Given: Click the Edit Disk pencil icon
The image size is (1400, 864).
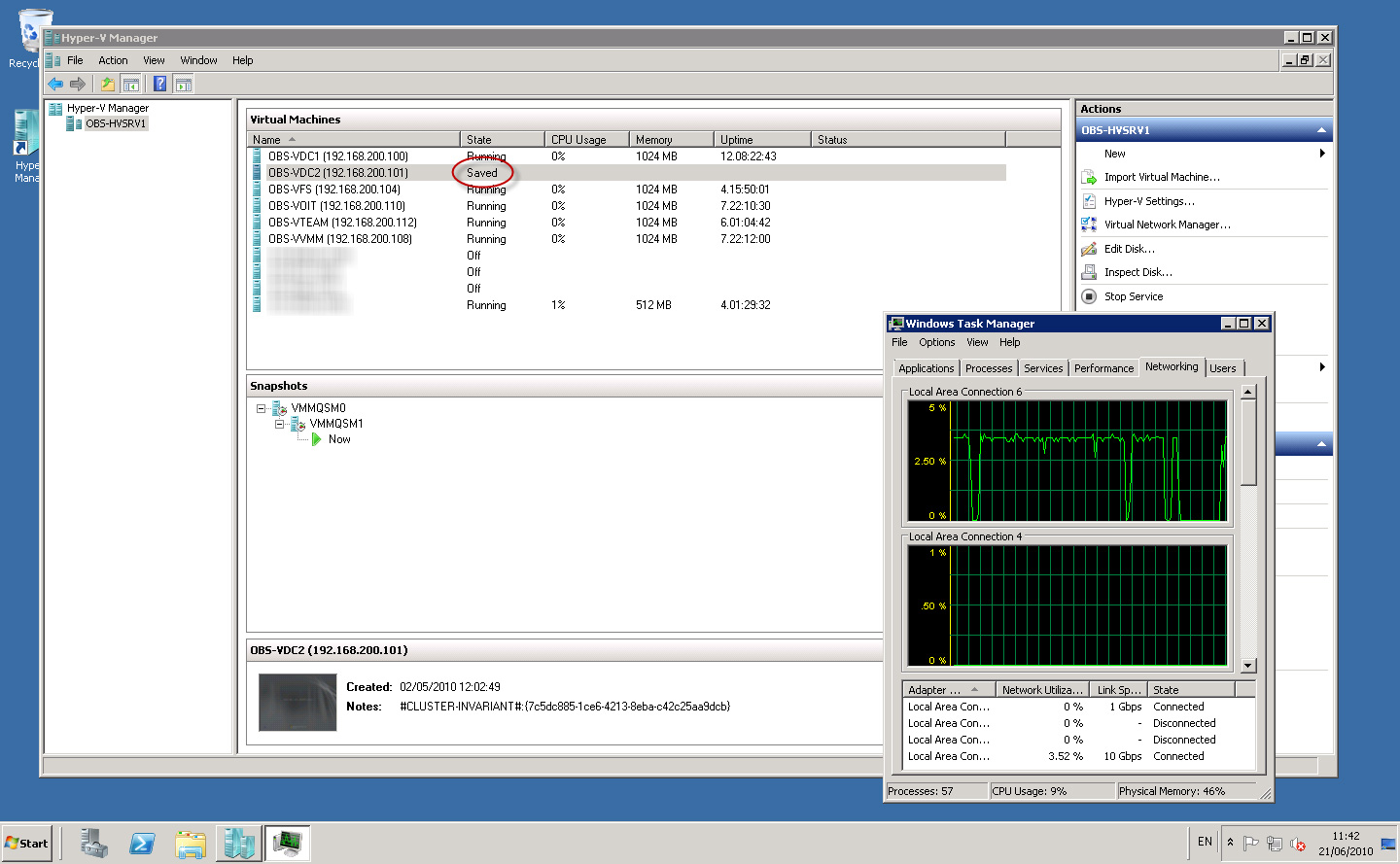Looking at the screenshot, I should pos(1090,249).
